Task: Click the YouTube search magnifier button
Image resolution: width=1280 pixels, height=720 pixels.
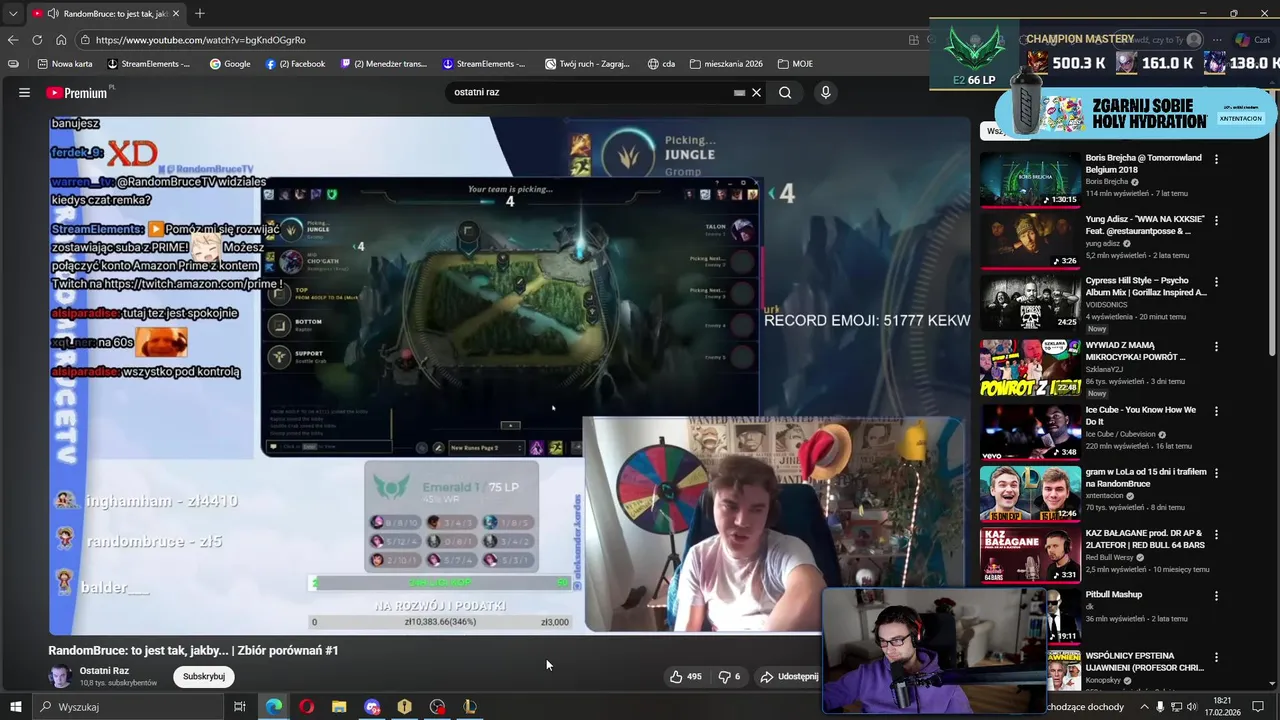Action: click(x=785, y=92)
